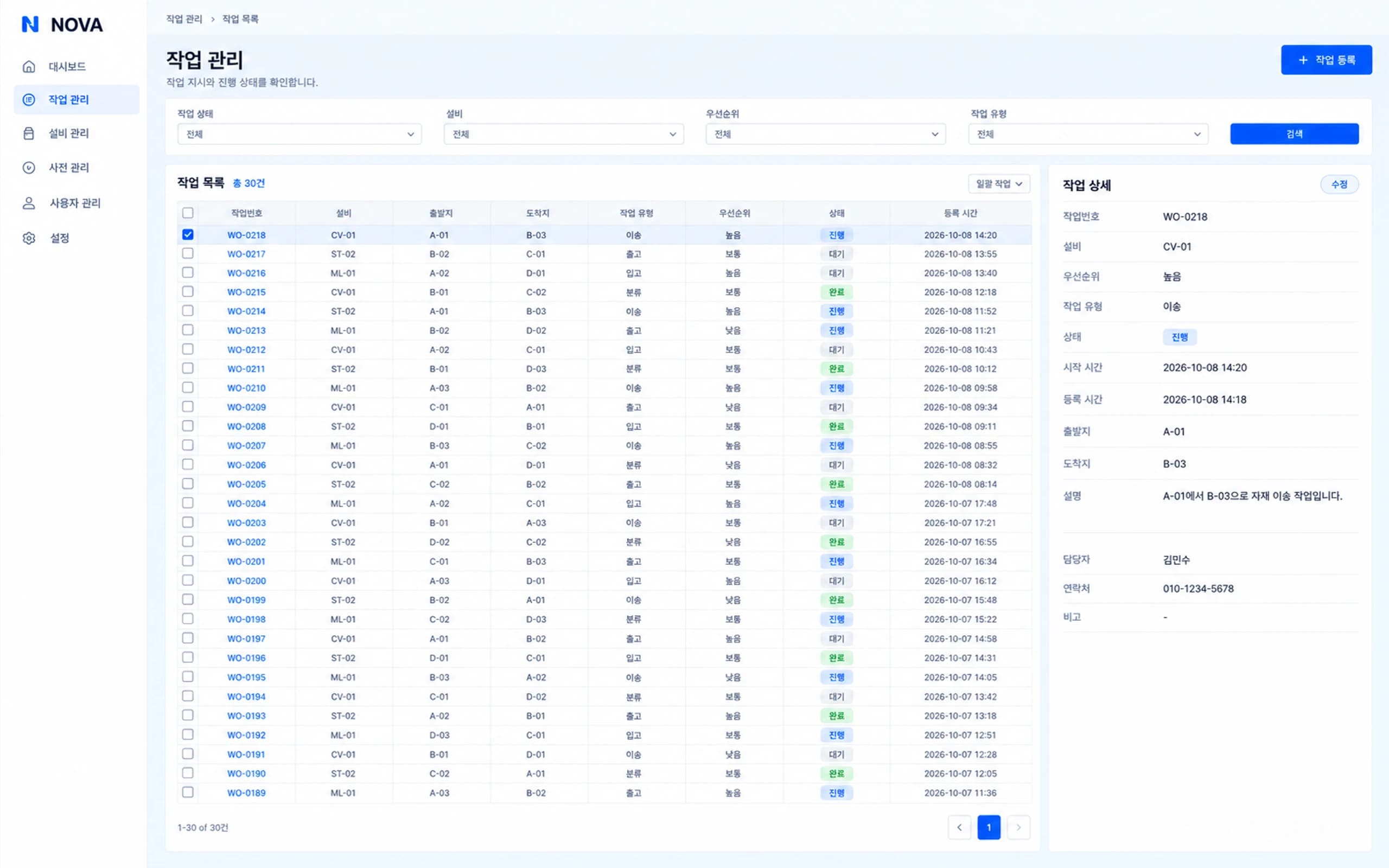The height and width of the screenshot is (868, 1389).
Task: Click the contact number 010-1234-5678
Action: click(x=1198, y=589)
